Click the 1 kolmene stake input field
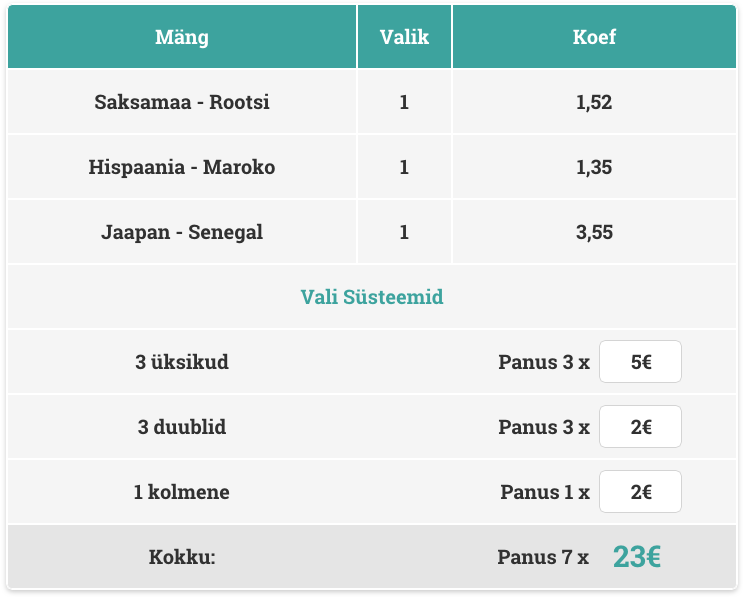 coord(640,492)
